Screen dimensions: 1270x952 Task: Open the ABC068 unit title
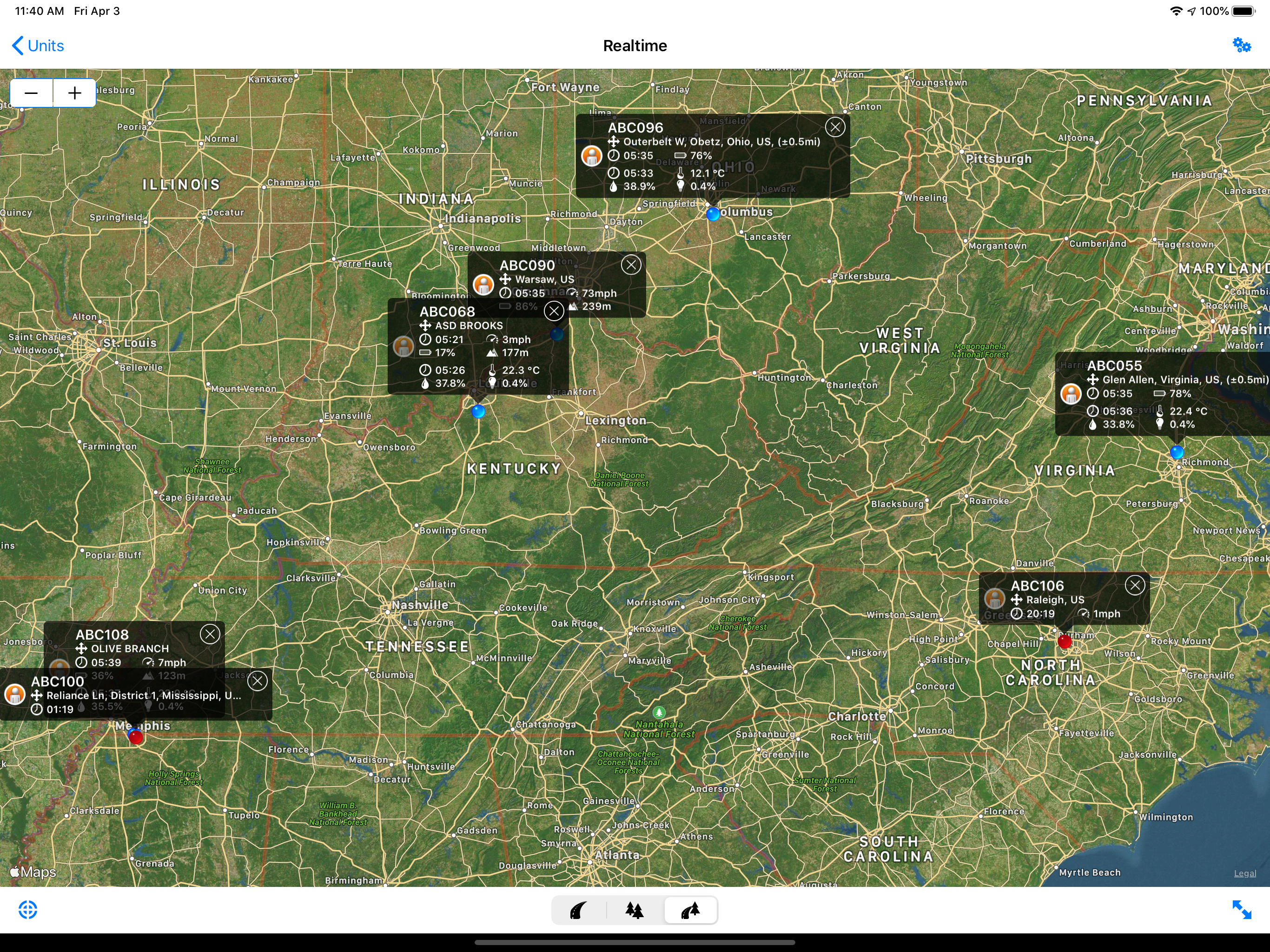(447, 312)
